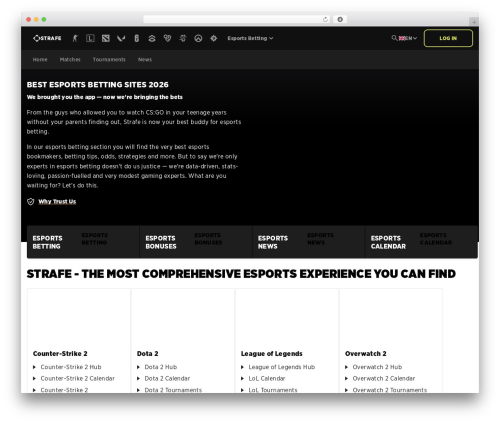Open the Counter-Strike 2 Hub link
The width and height of the screenshot is (500, 423).
(71, 367)
